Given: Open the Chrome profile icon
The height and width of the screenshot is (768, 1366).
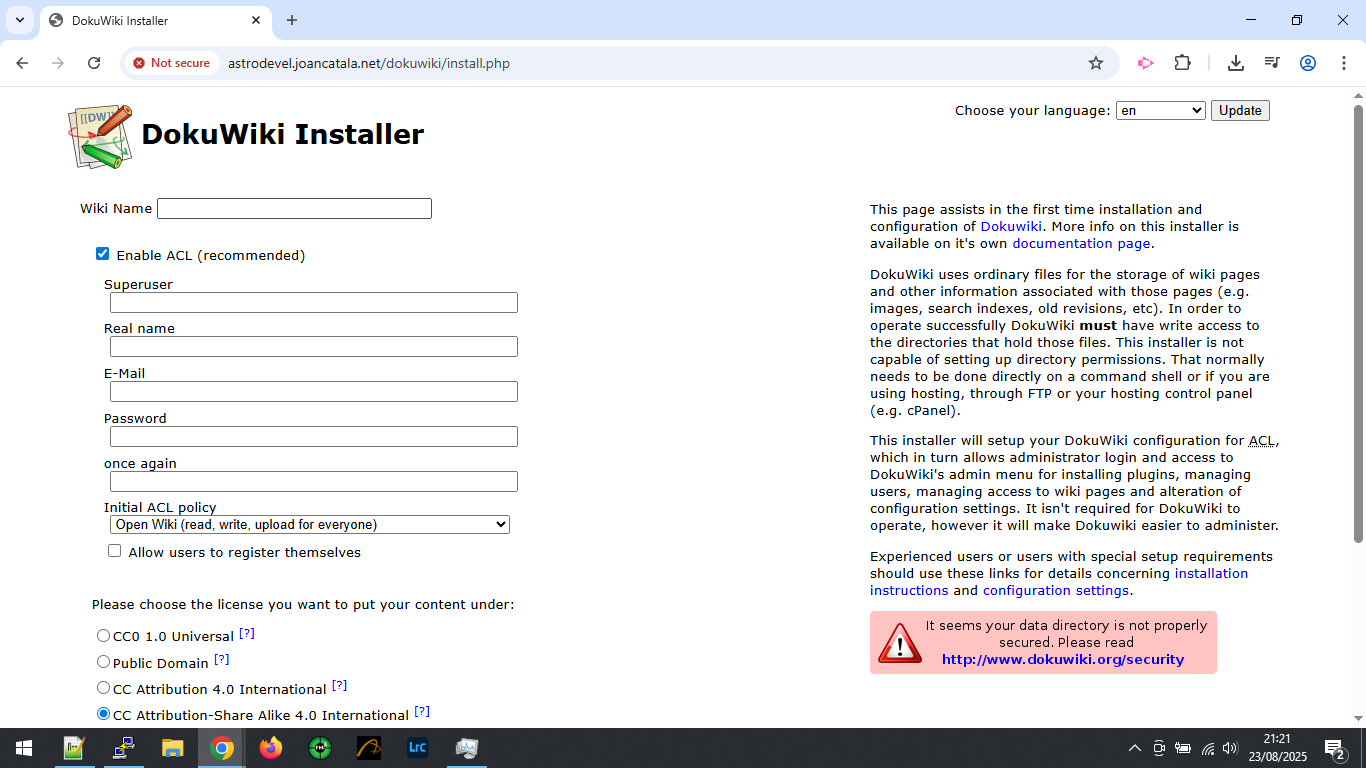Looking at the screenshot, I should pyautogui.click(x=1308, y=63).
